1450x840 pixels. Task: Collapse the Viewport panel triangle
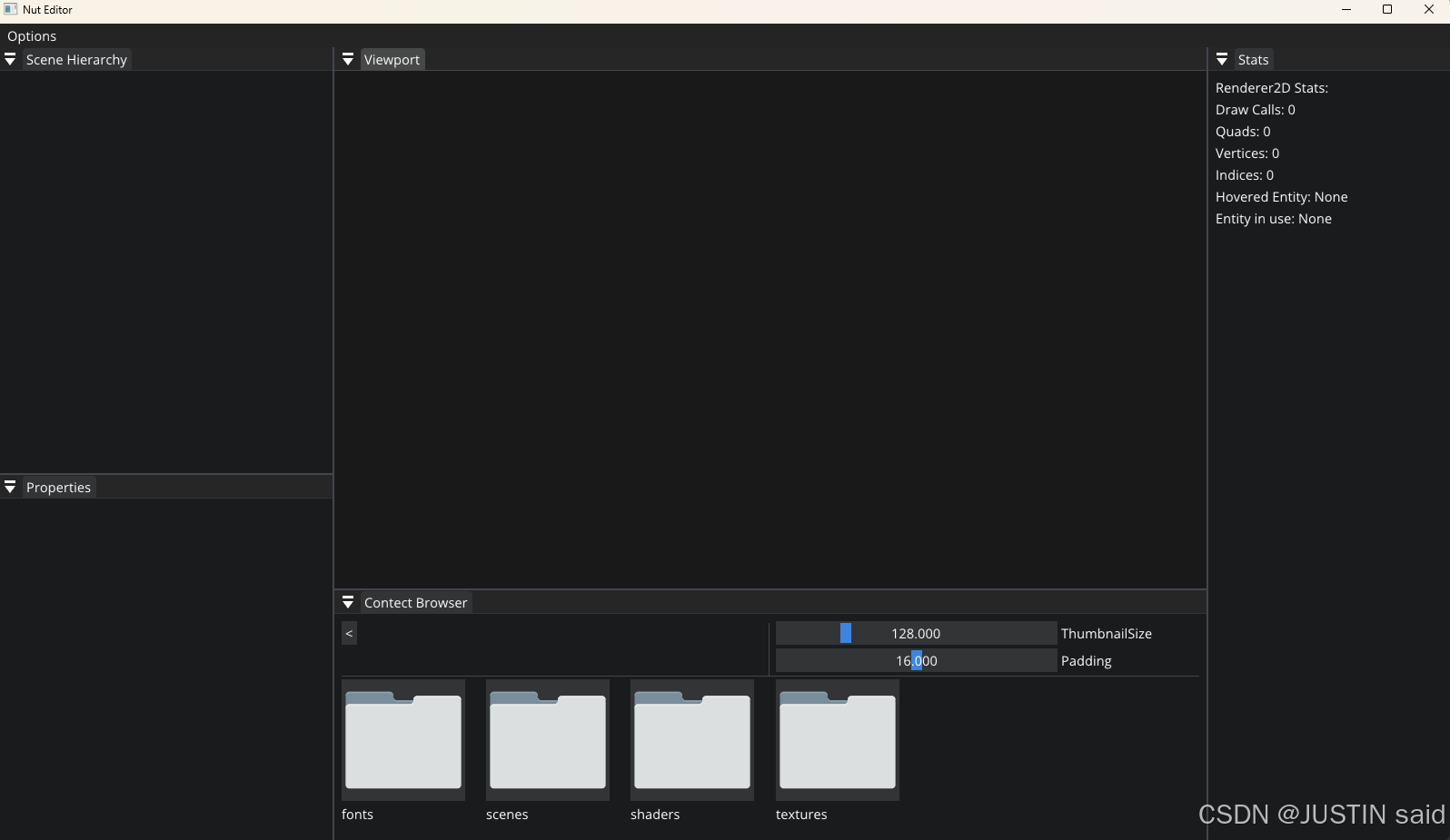(x=348, y=60)
